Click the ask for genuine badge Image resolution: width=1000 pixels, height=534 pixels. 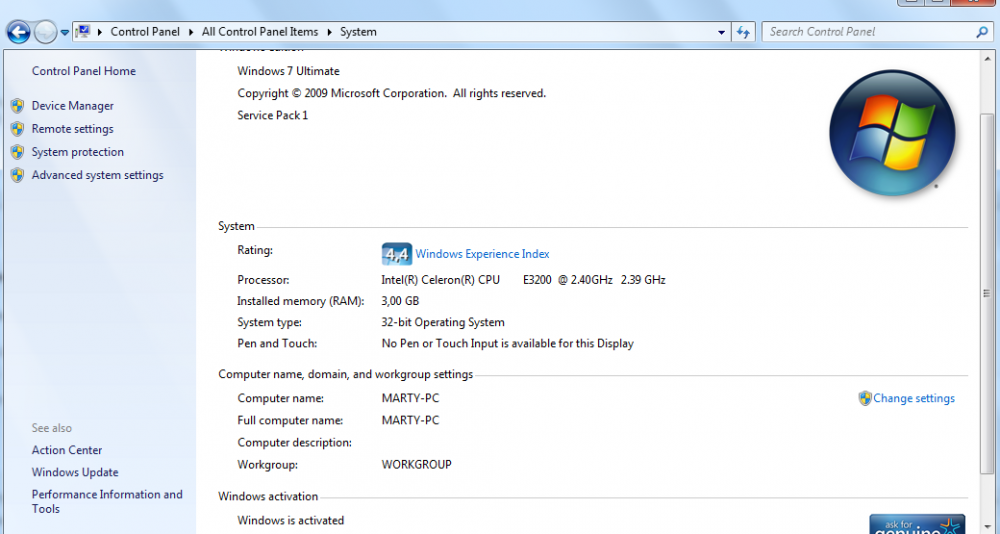coord(917,524)
